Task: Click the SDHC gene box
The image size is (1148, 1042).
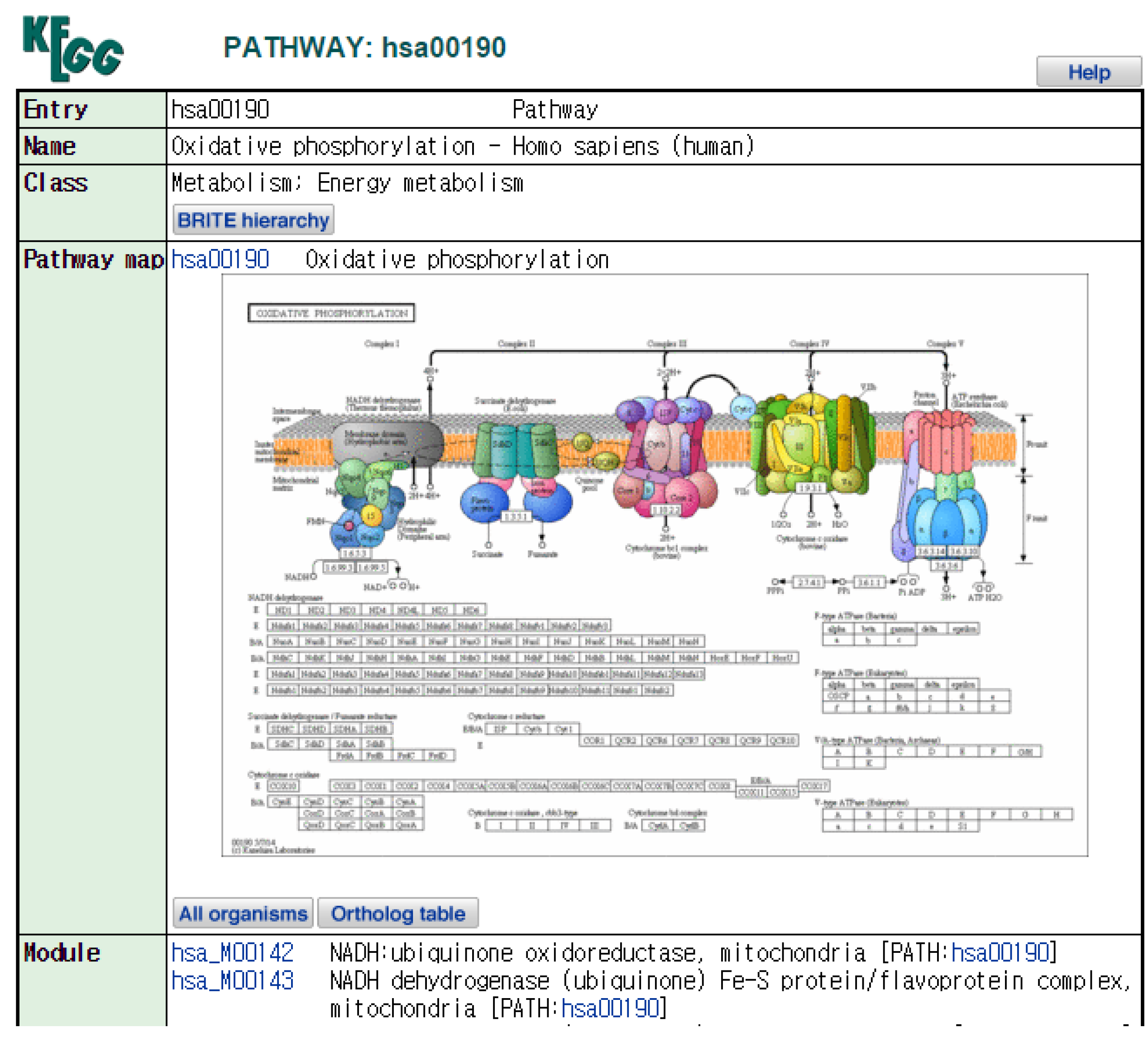Action: click(283, 729)
